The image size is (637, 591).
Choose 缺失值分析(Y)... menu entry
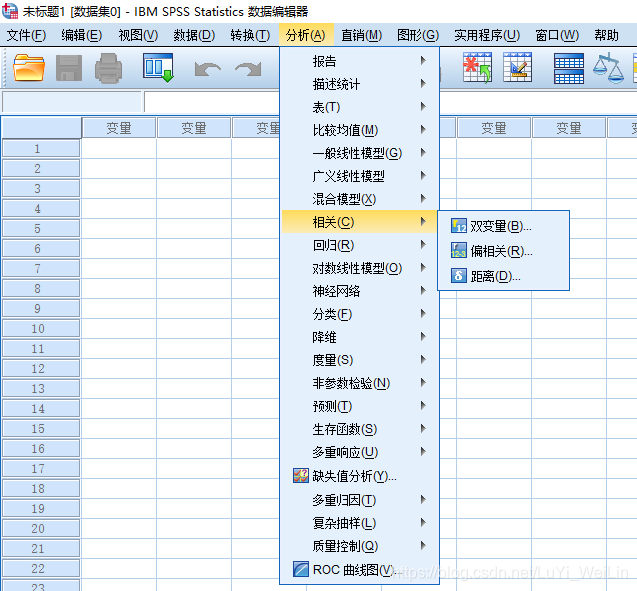pos(360,476)
